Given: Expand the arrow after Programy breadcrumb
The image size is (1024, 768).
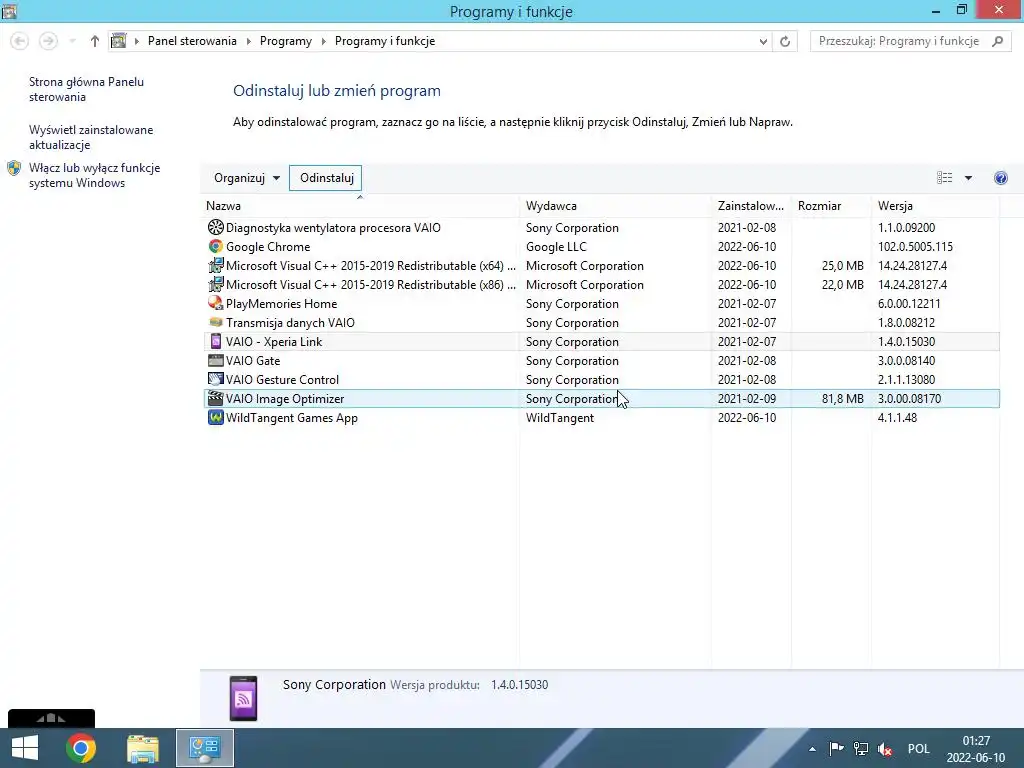Looking at the screenshot, I should (323, 41).
